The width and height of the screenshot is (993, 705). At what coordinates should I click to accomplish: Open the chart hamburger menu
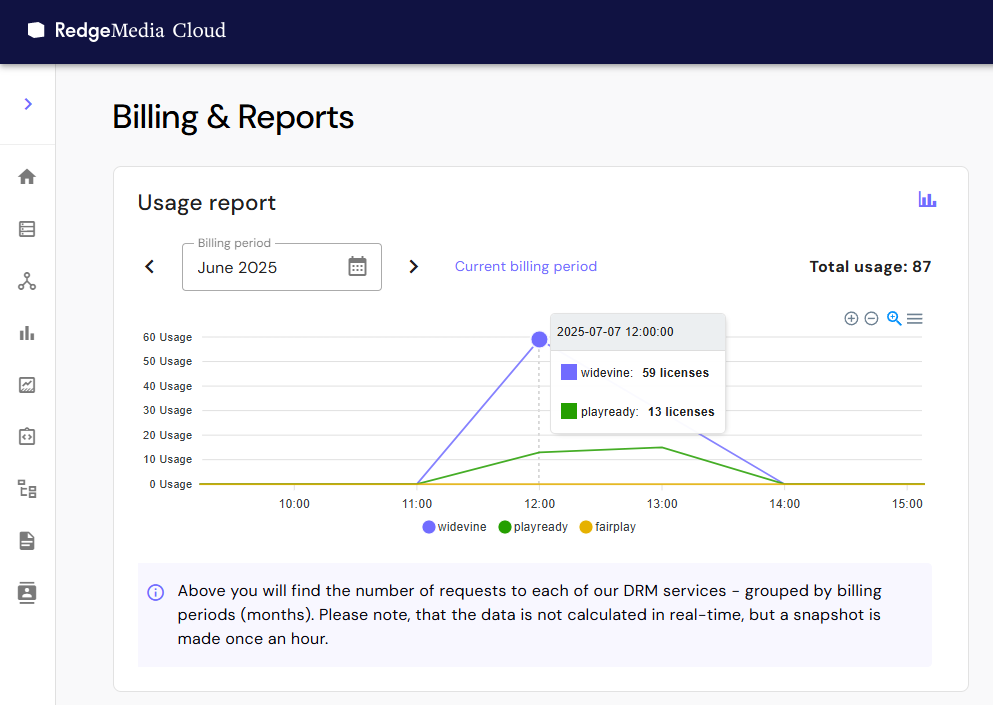[914, 319]
